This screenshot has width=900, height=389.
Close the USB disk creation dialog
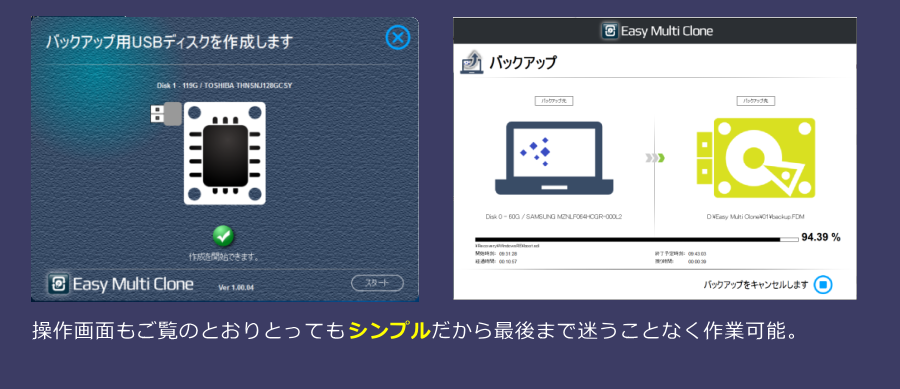point(398,38)
